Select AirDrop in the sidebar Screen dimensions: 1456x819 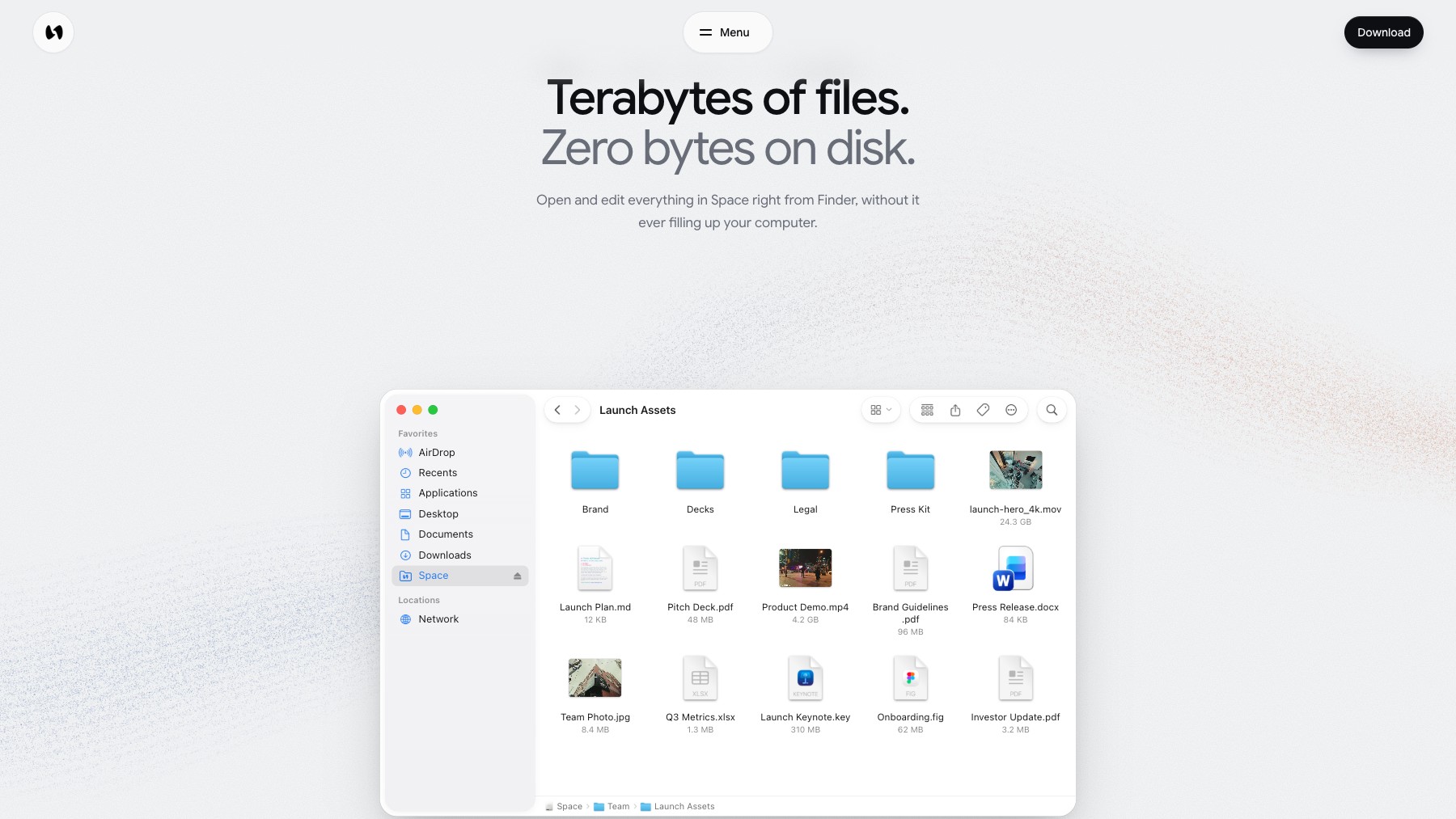pyautogui.click(x=460, y=453)
